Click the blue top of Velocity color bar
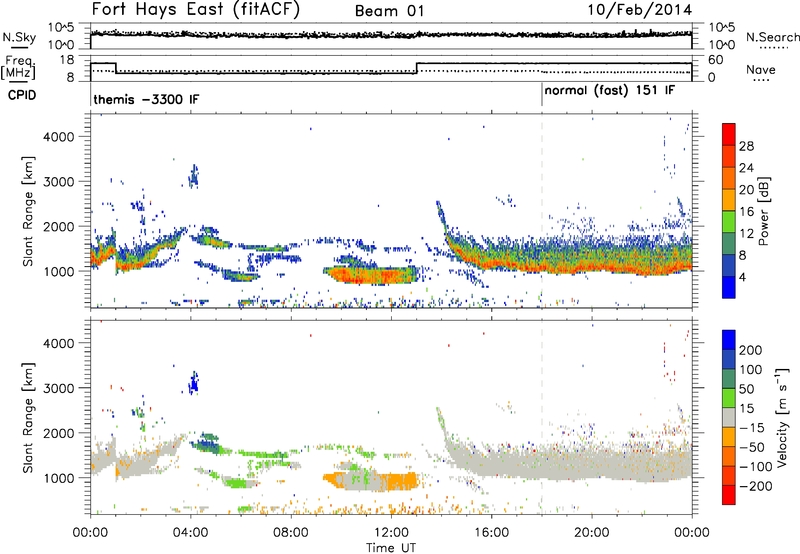This screenshot has width=800, height=554. point(729,340)
